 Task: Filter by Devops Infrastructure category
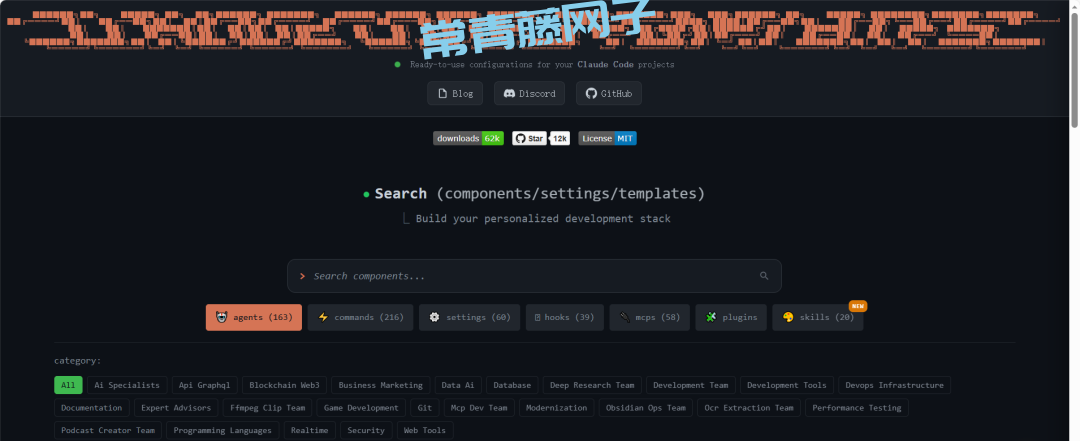coord(893,385)
